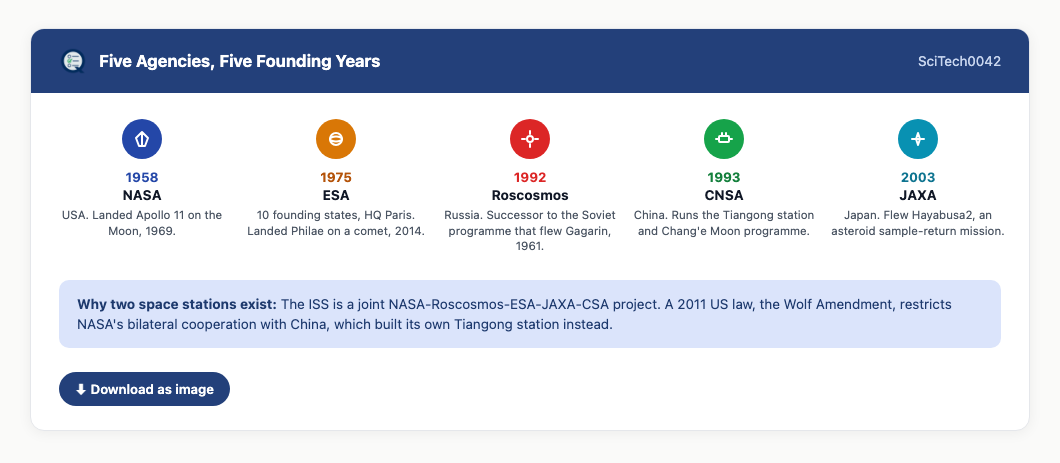Click the Hayabusa2 description under JAXA
The height and width of the screenshot is (463, 1060).
[x=918, y=223]
